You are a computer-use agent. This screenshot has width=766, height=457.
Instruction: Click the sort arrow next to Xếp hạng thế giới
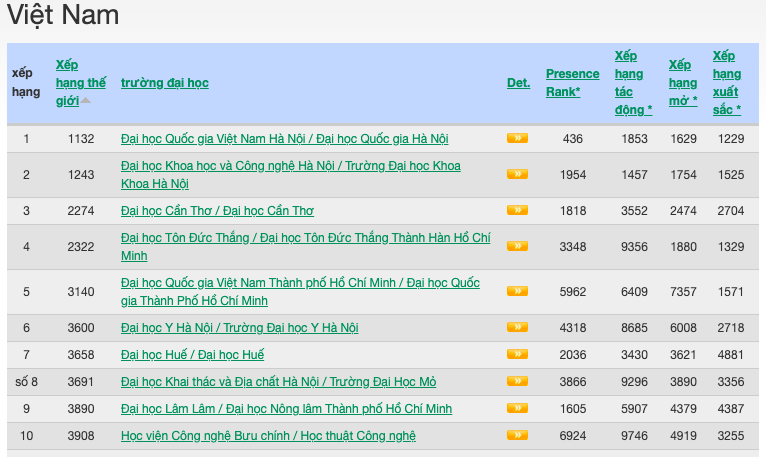point(85,100)
